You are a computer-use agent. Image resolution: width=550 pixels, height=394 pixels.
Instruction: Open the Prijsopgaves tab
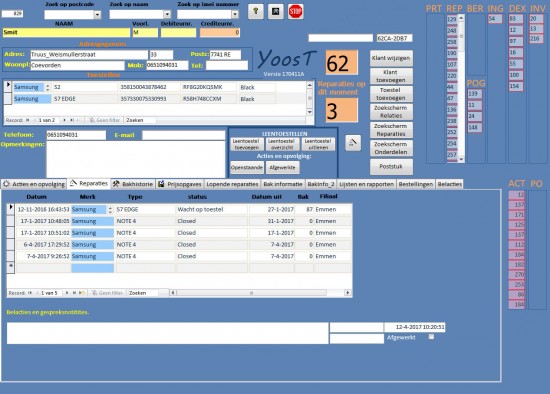tap(180, 184)
